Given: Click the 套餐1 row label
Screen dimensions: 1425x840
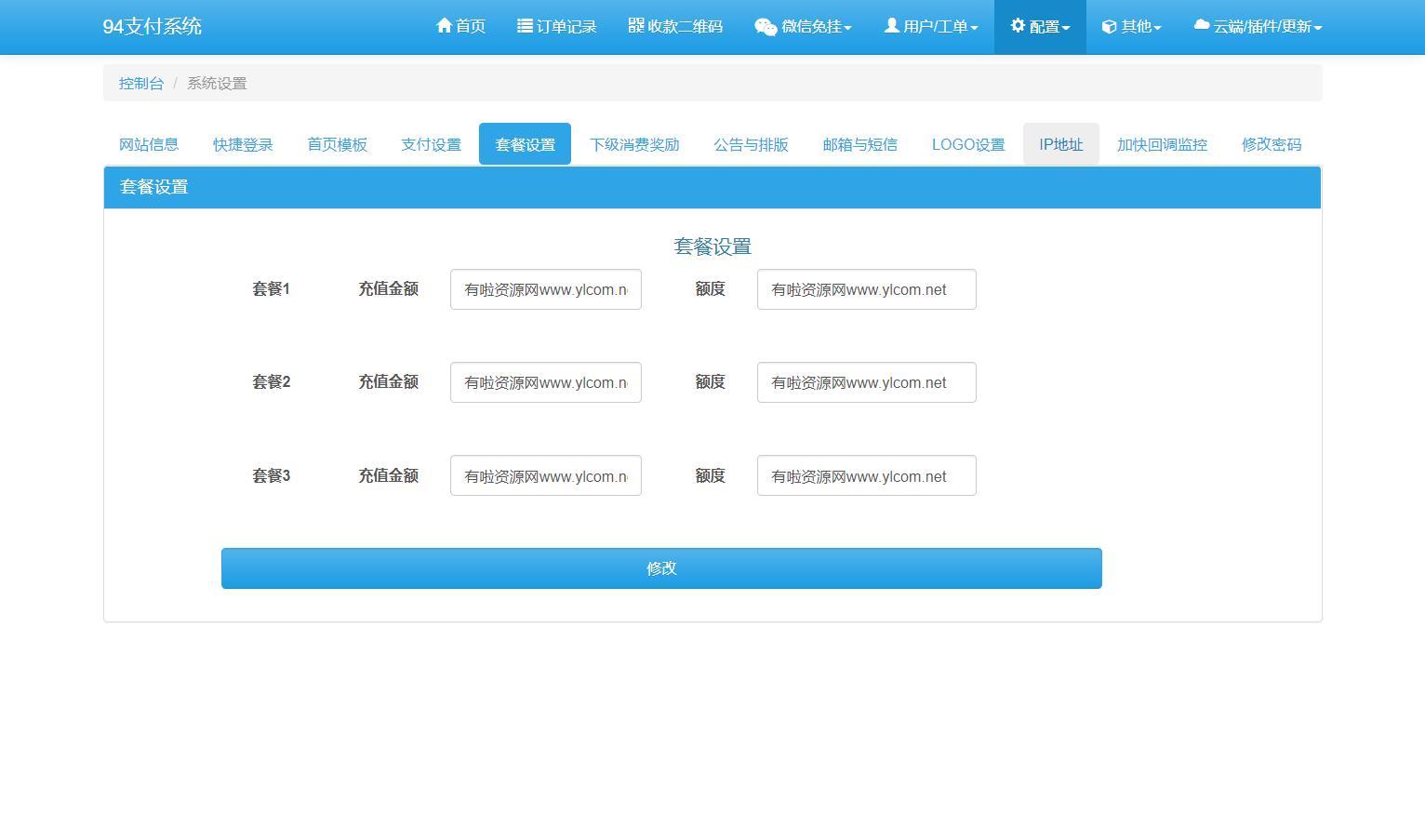Looking at the screenshot, I should 271,288.
